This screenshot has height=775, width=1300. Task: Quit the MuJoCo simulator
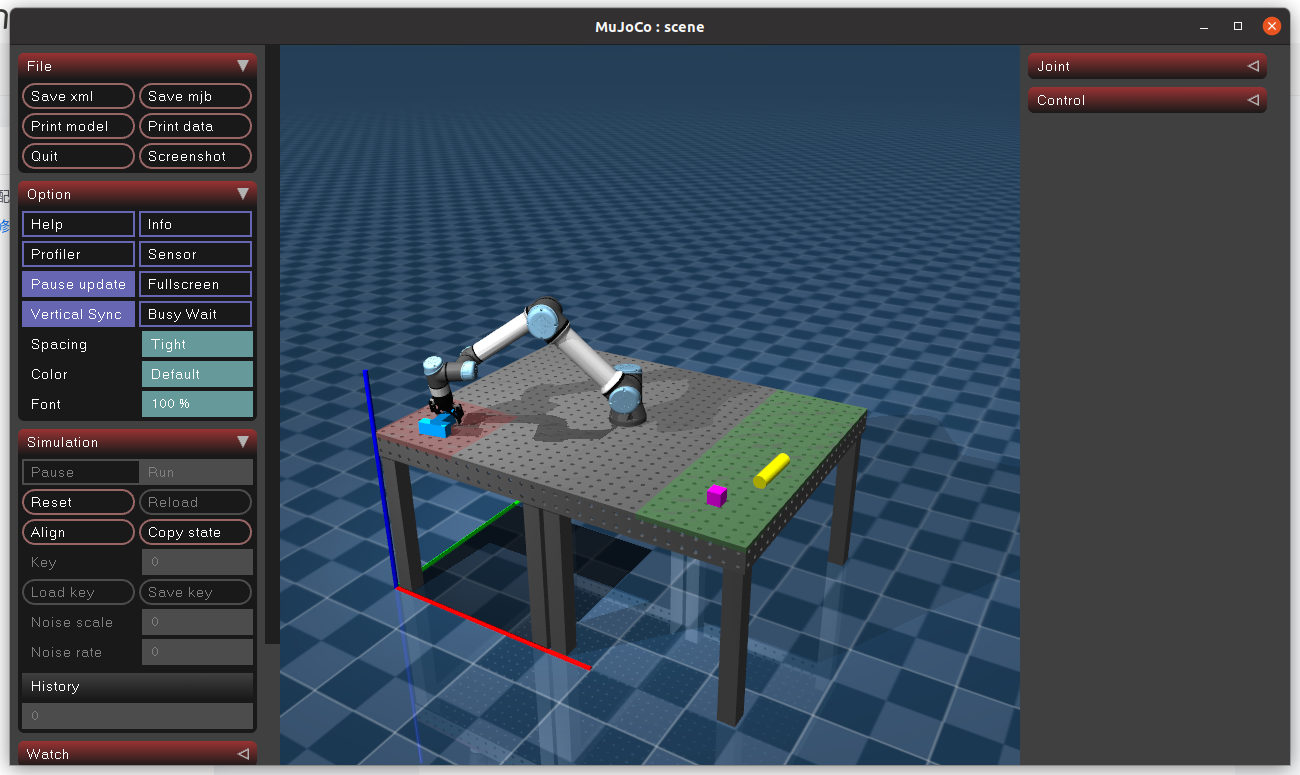pos(78,156)
